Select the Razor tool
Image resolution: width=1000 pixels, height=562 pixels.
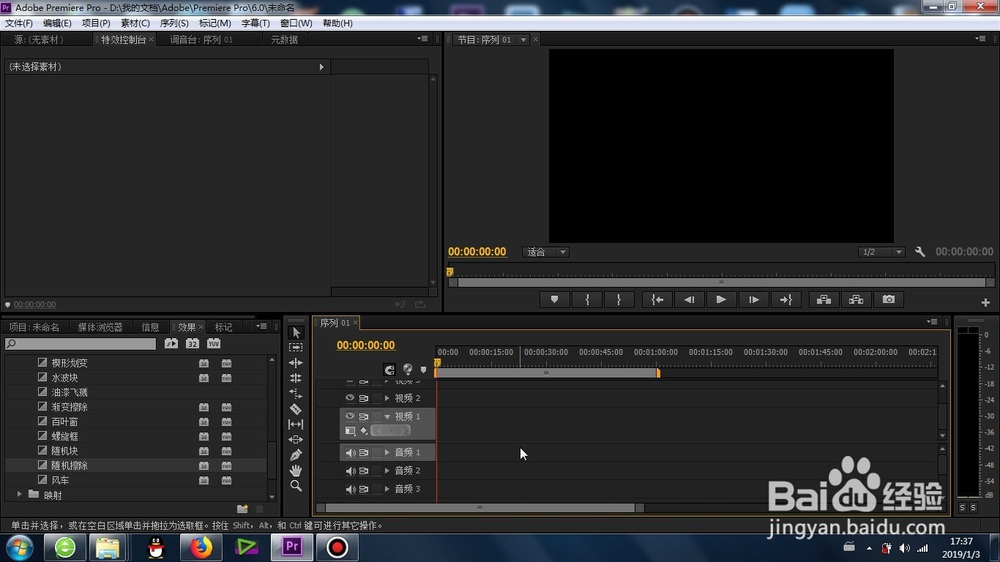click(296, 409)
